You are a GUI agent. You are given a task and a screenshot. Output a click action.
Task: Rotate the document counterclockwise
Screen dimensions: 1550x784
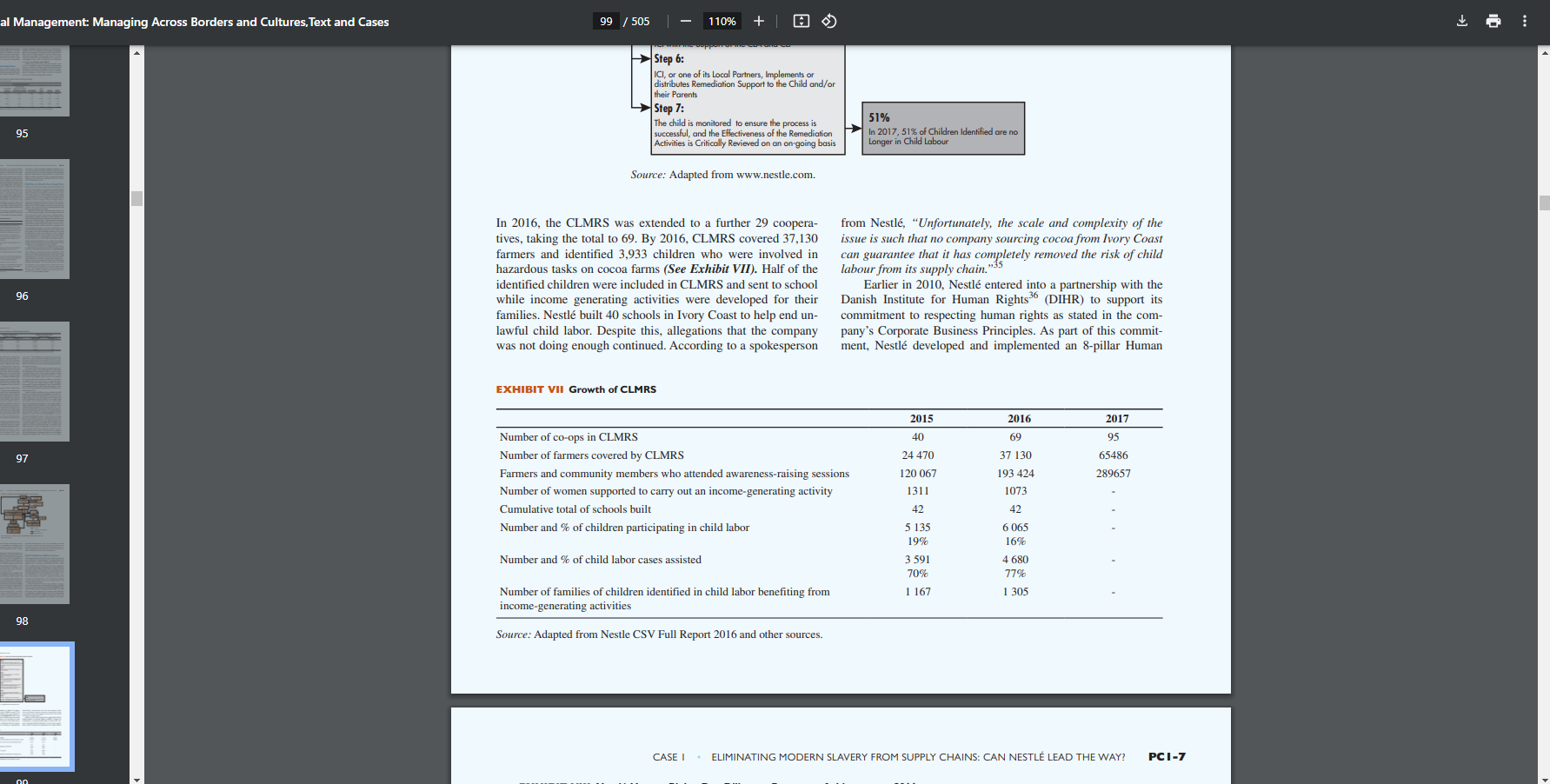(x=829, y=21)
